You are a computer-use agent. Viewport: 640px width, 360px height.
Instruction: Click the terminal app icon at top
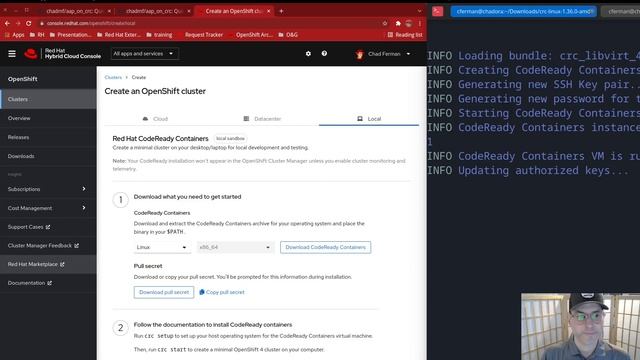point(438,11)
